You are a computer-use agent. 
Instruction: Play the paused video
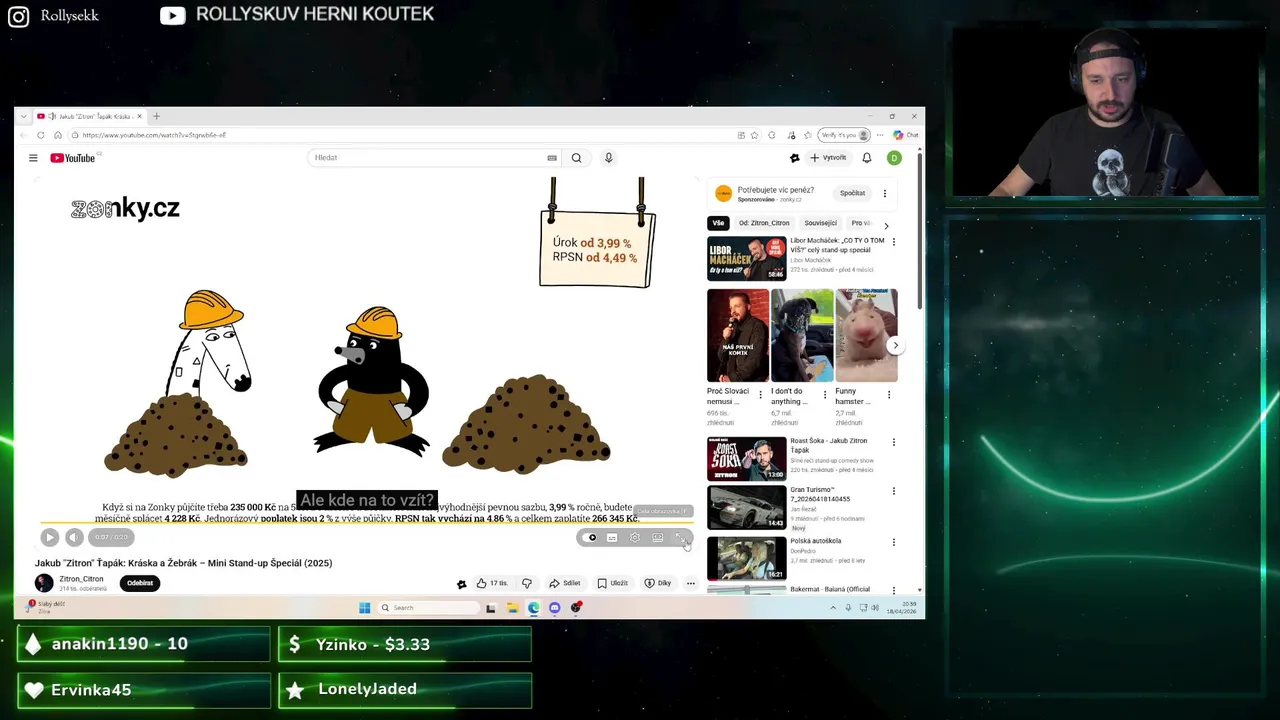click(49, 537)
